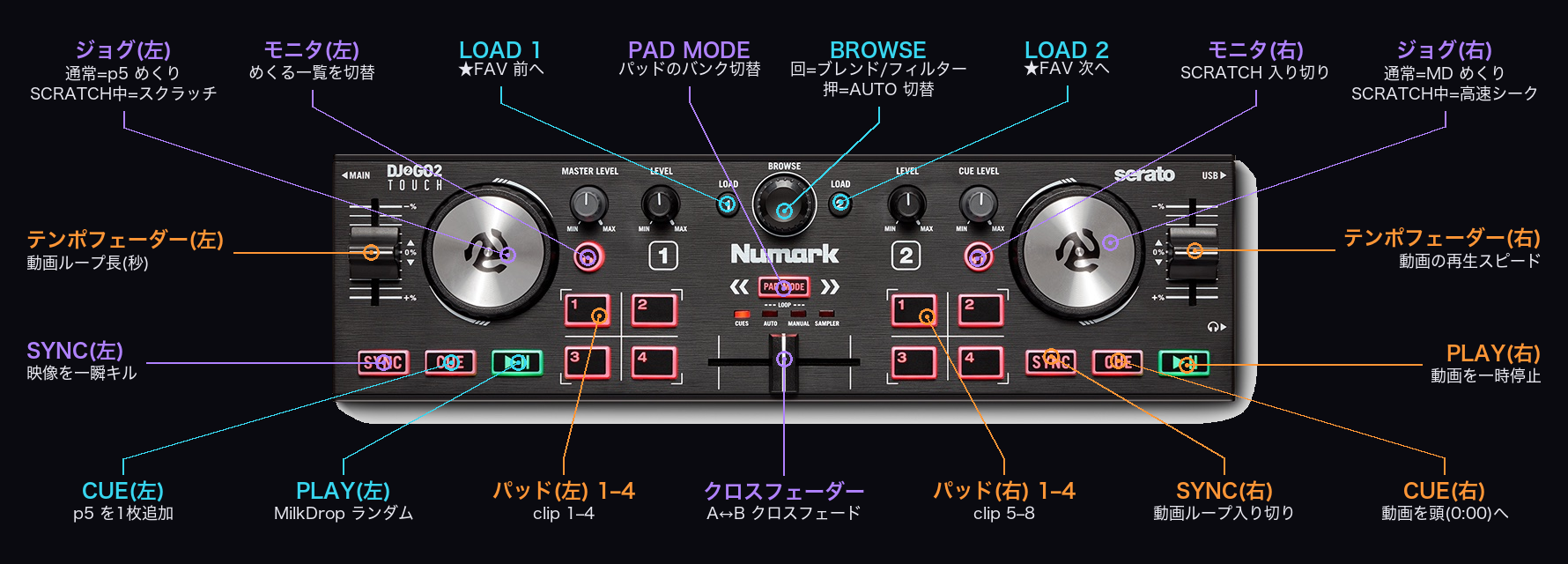Click the left tempo fader handle

tap(376, 253)
